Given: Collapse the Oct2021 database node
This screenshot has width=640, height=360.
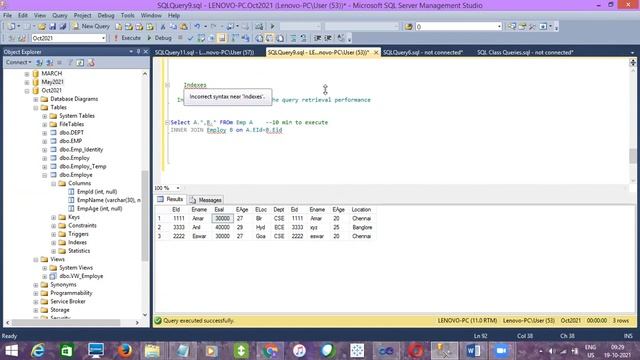Looking at the screenshot, I should click(27, 91).
